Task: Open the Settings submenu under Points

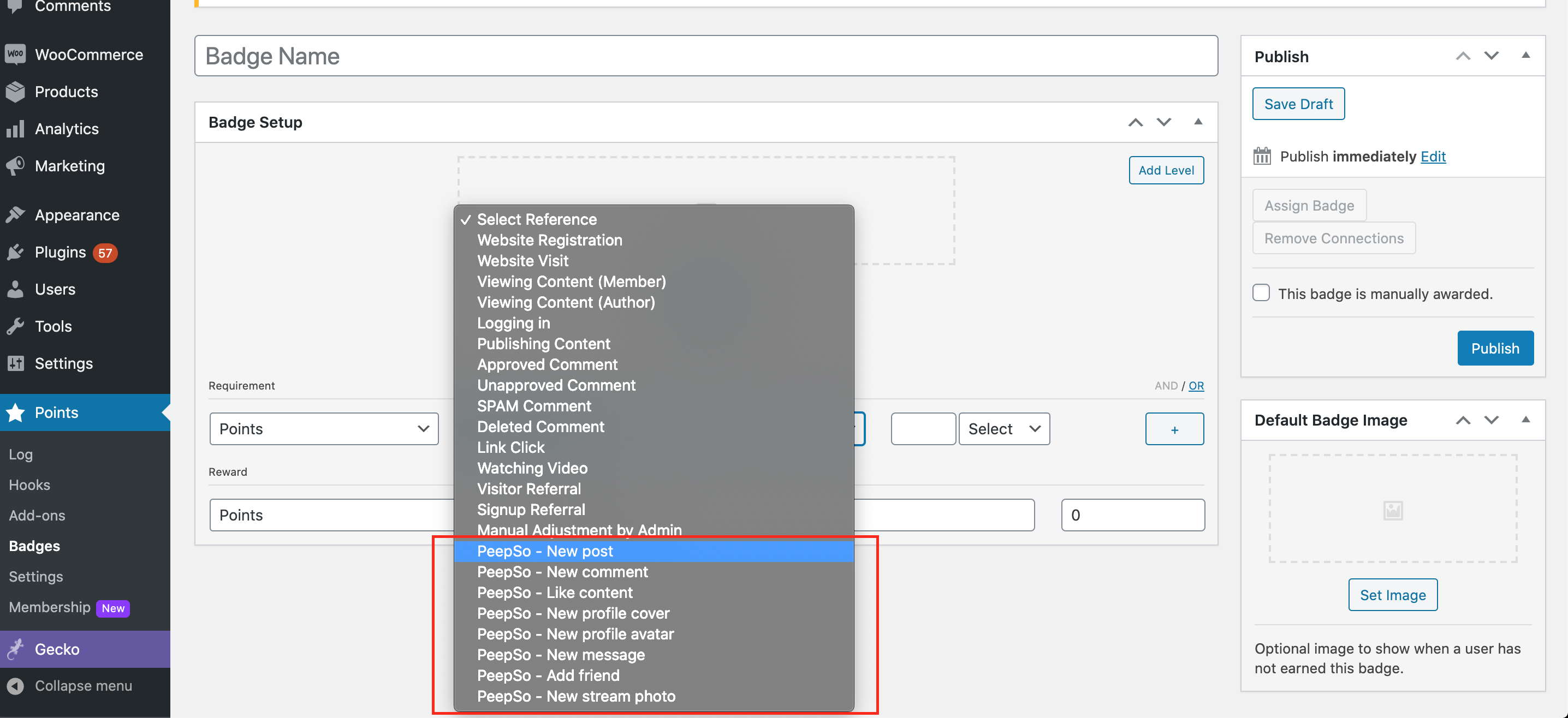Action: pyautogui.click(x=36, y=576)
